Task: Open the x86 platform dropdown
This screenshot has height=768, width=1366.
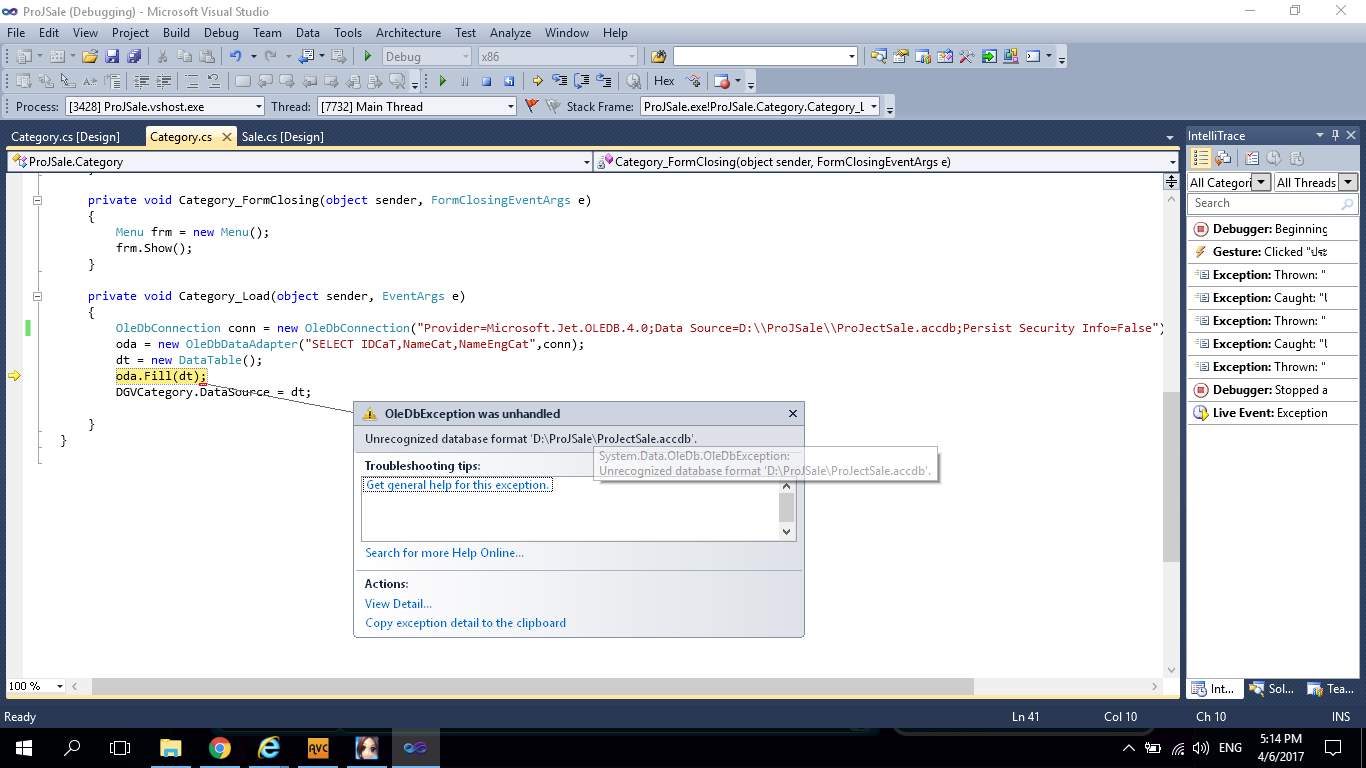Action: [x=631, y=56]
